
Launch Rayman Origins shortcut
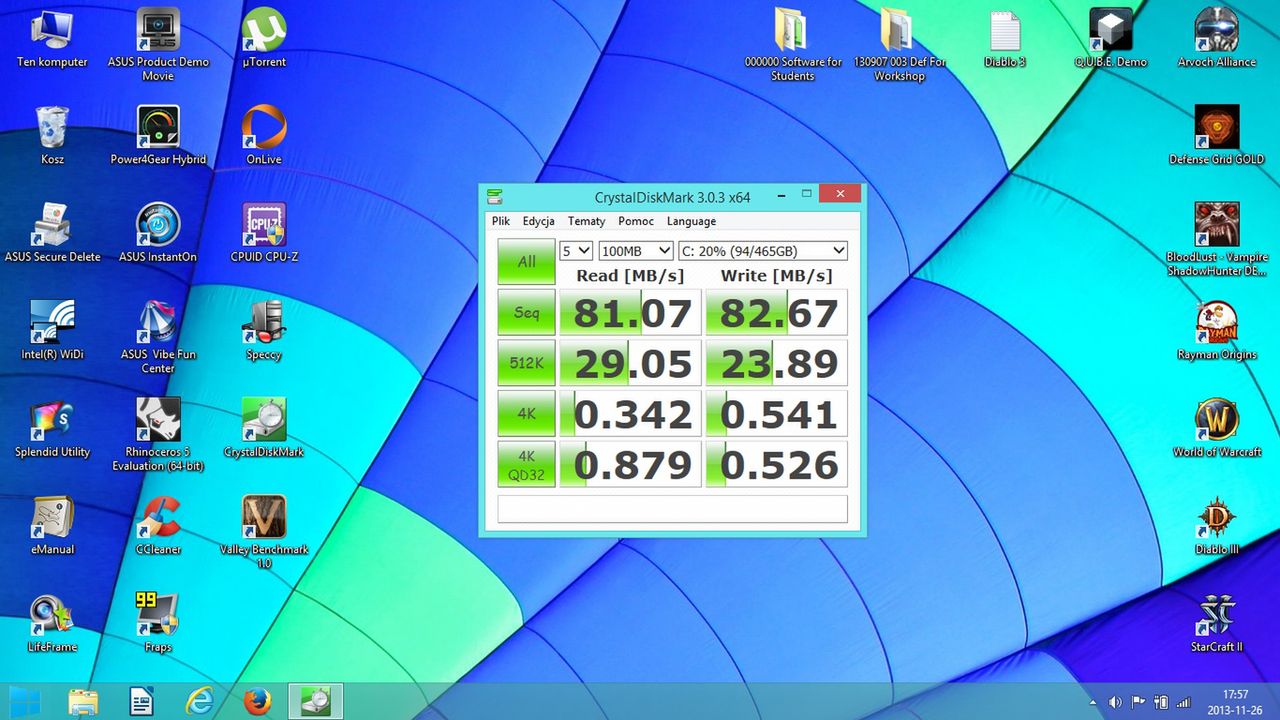[1217, 331]
